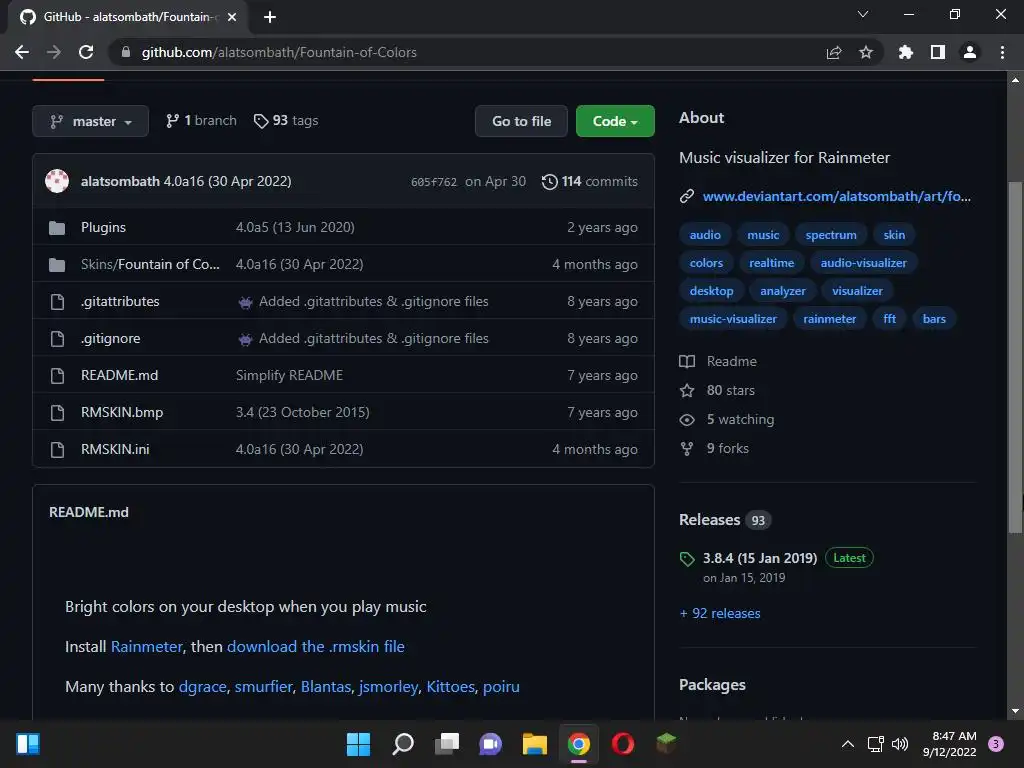
Task: Select the visualizer topic tag
Action: tap(857, 291)
